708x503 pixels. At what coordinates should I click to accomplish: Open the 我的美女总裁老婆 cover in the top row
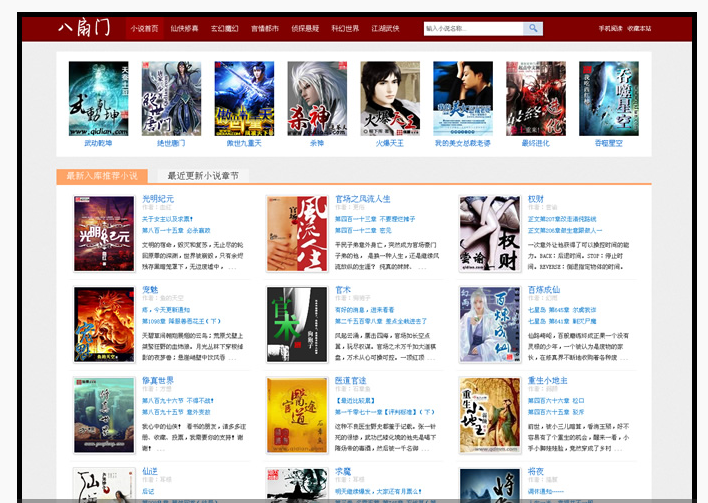pos(463,98)
